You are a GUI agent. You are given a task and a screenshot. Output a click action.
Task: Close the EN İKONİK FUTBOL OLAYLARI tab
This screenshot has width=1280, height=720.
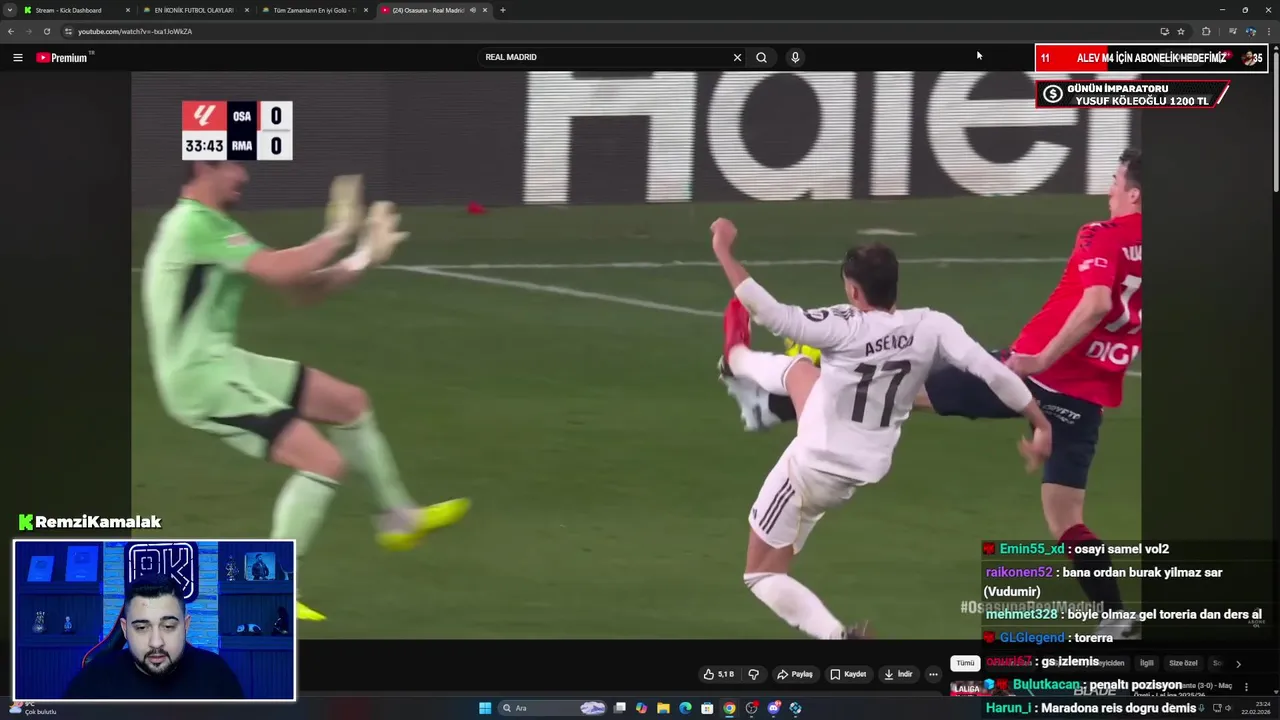[247, 10]
